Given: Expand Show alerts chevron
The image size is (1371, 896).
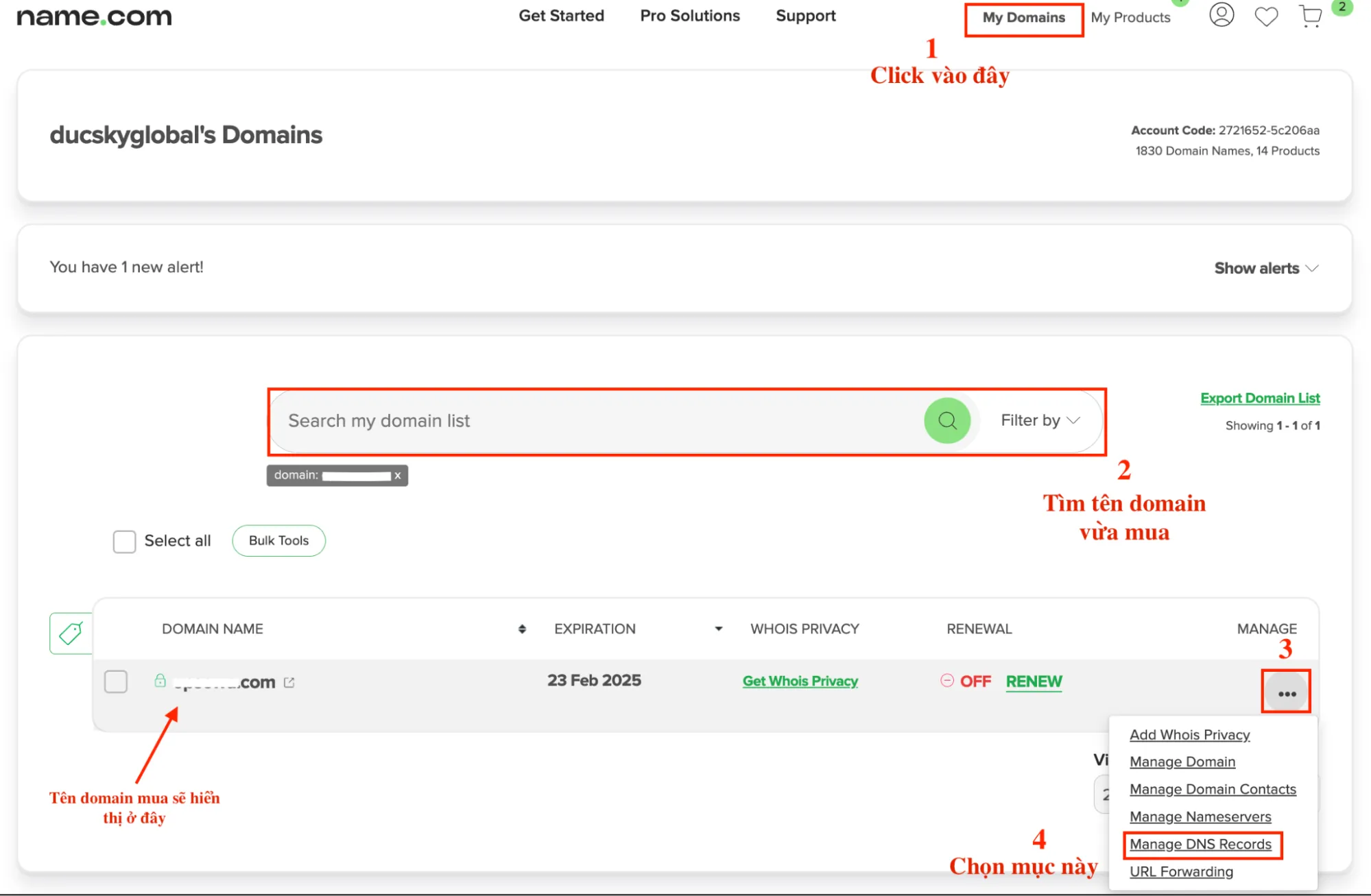Looking at the screenshot, I should pyautogui.click(x=1311, y=268).
